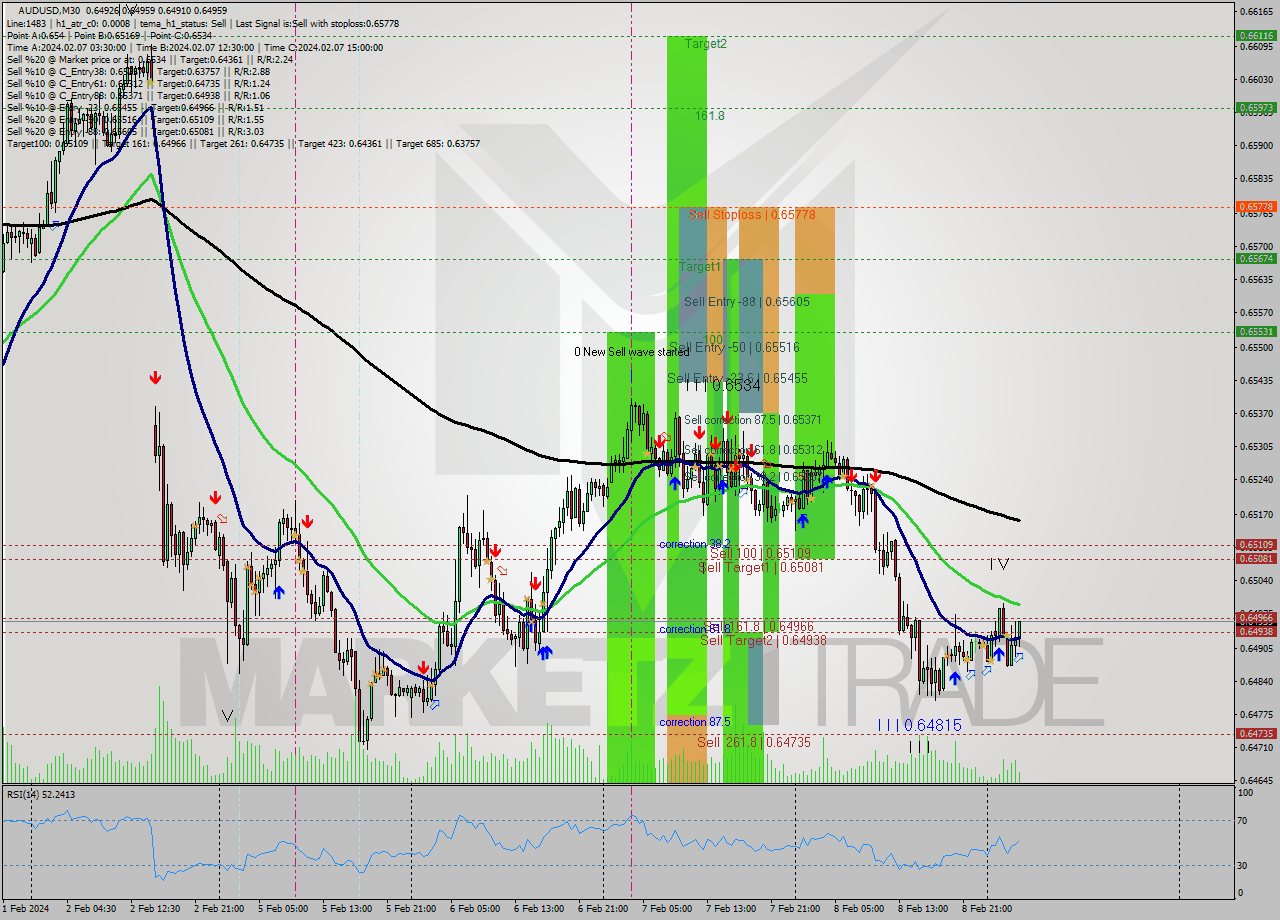1280x920 pixels.
Task: Click the 0.64645 price axis tick
Action: [x=1256, y=780]
